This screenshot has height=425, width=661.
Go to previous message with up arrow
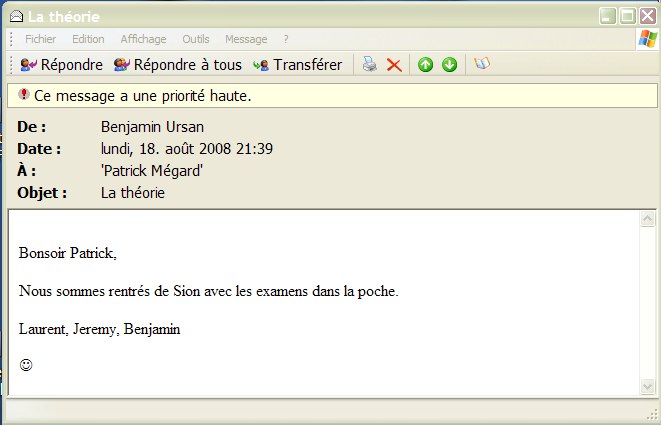[x=425, y=65]
